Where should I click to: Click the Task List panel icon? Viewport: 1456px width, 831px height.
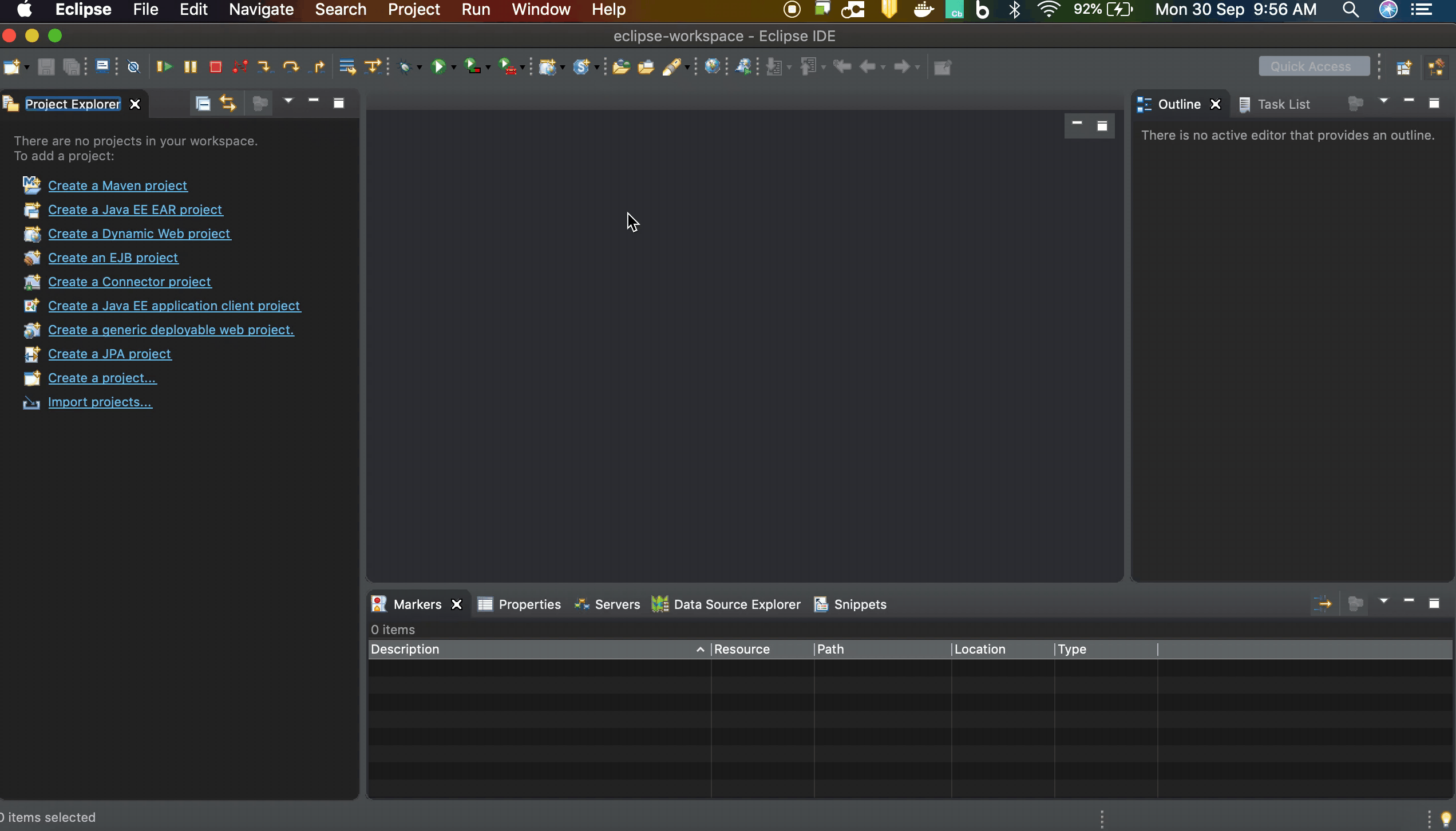click(x=1245, y=104)
